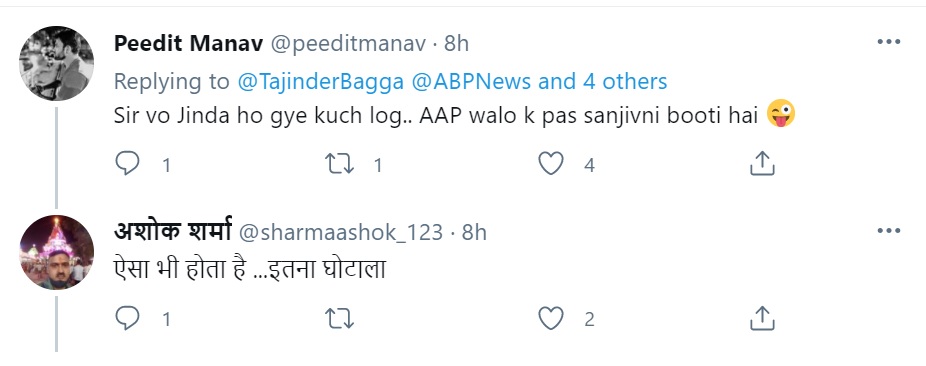Retweet Peedit Manav's tweet
This screenshot has width=926, height=366.
340,164
